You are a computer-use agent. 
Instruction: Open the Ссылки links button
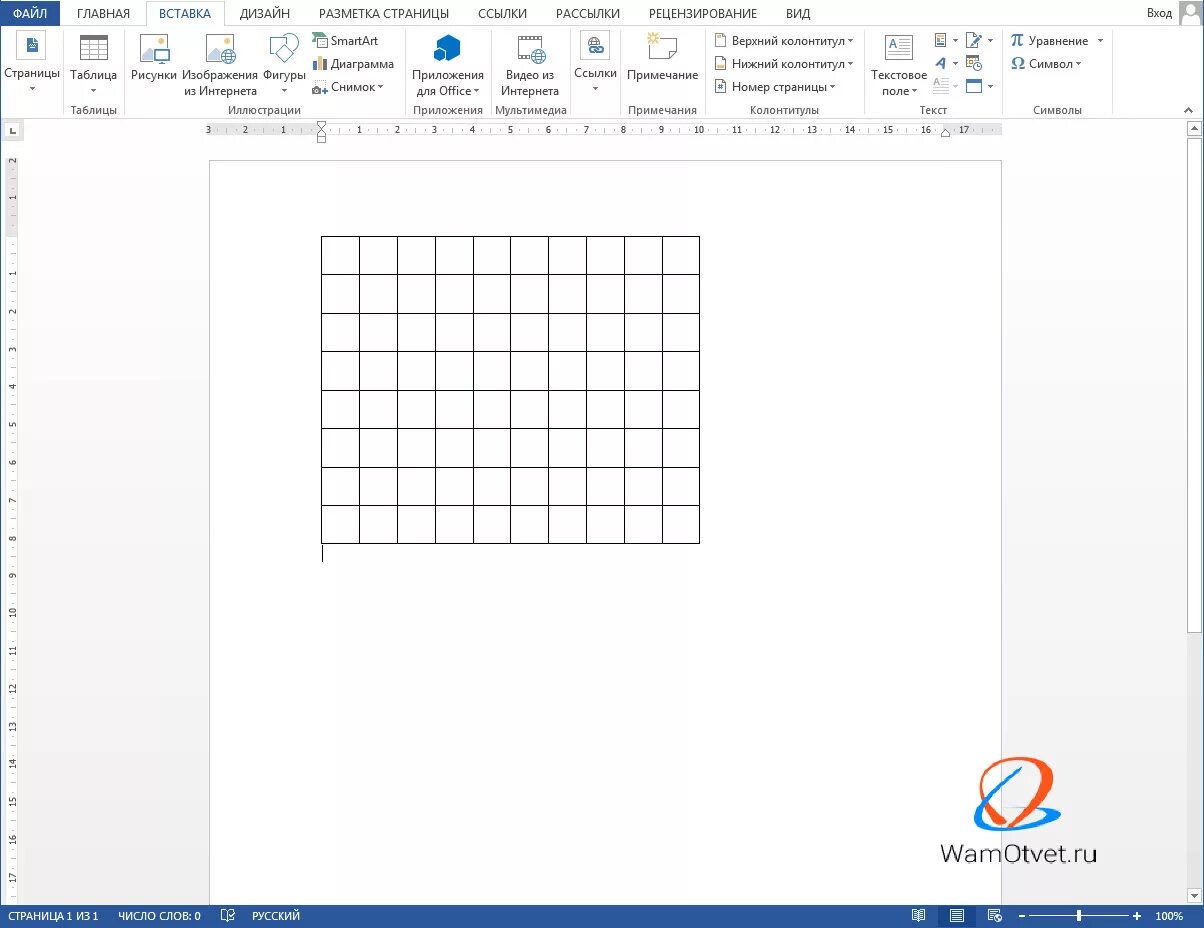(595, 64)
